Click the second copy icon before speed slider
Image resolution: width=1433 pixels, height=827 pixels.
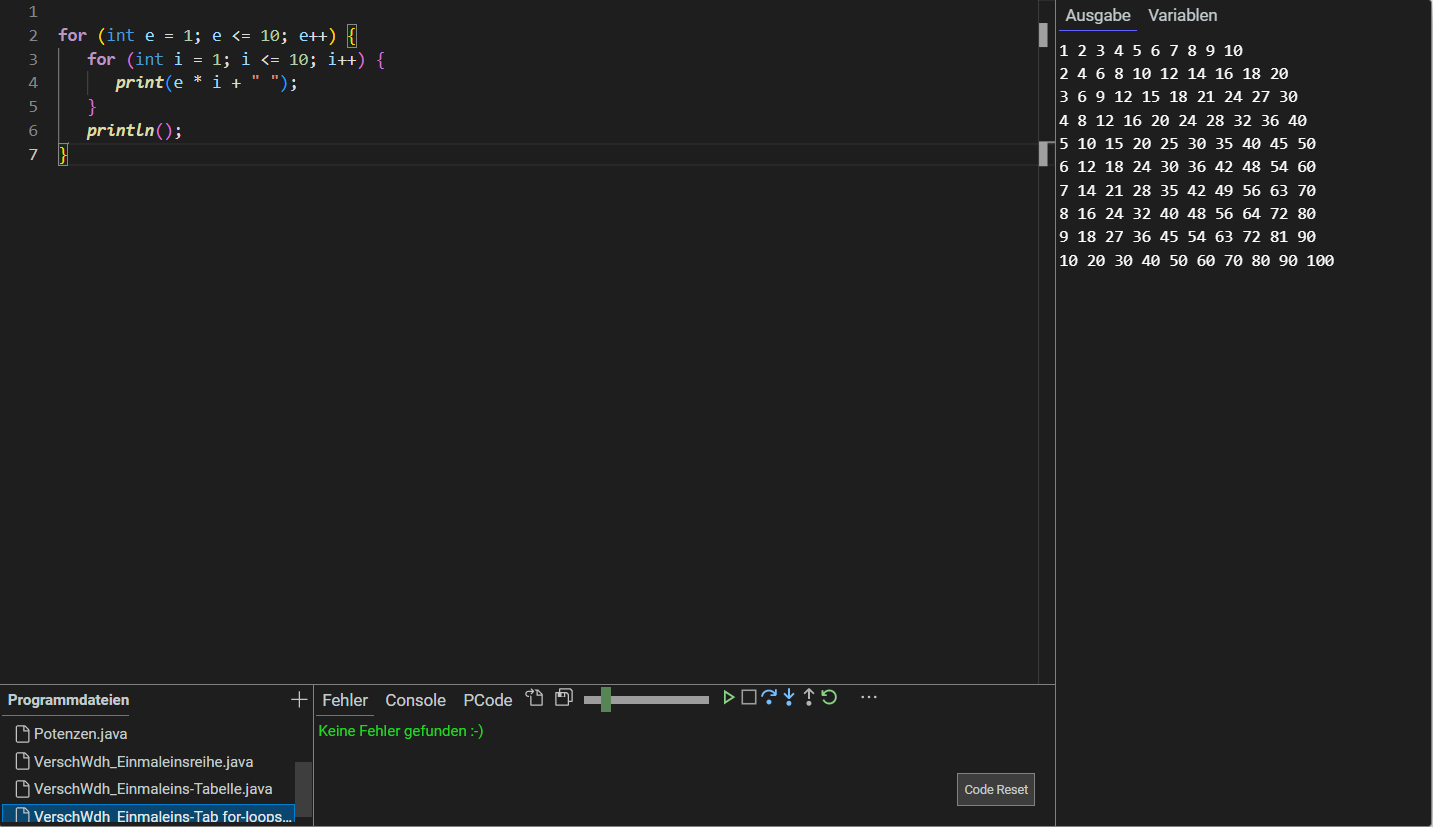click(564, 698)
